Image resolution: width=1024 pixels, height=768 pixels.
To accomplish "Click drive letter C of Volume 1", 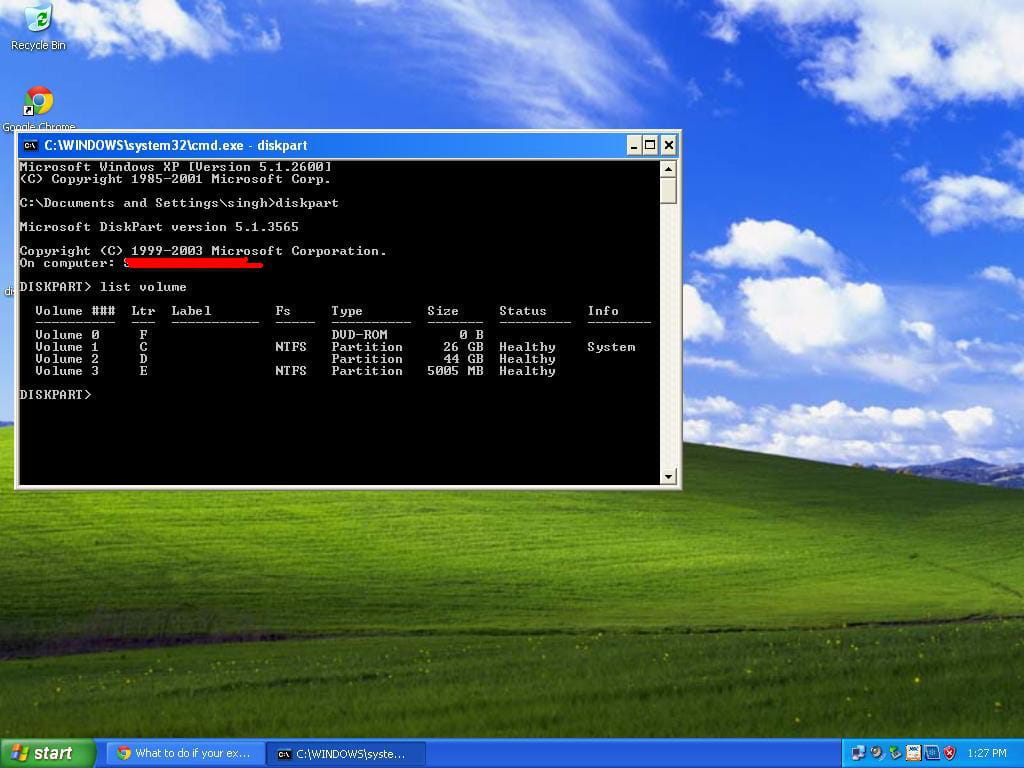I will pyautogui.click(x=143, y=347).
